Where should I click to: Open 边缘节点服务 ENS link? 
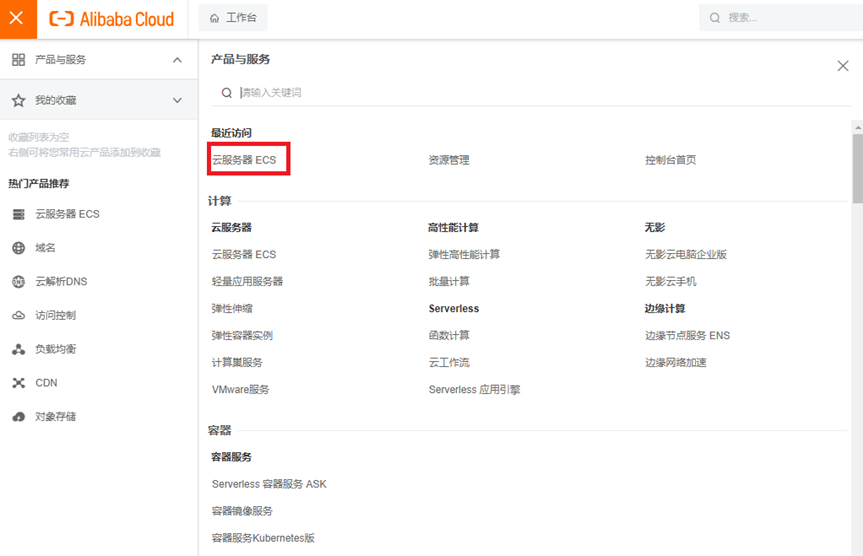click(687, 335)
